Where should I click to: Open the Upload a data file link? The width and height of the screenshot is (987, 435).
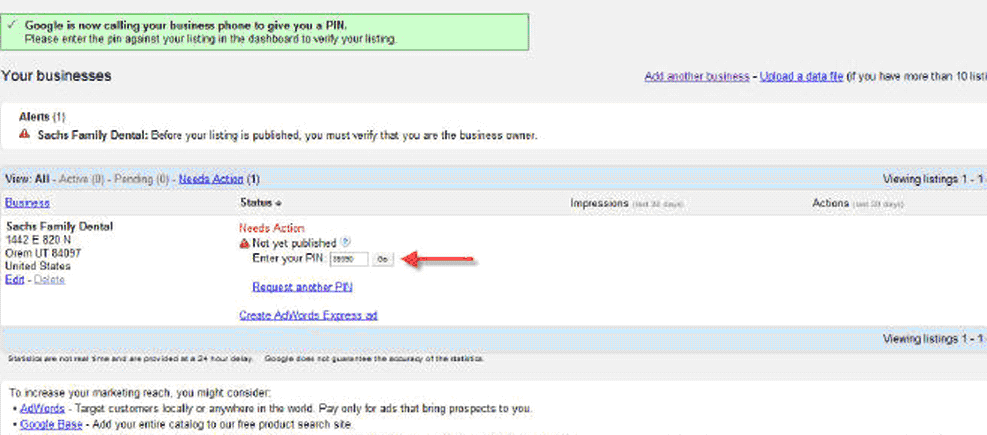click(x=801, y=77)
